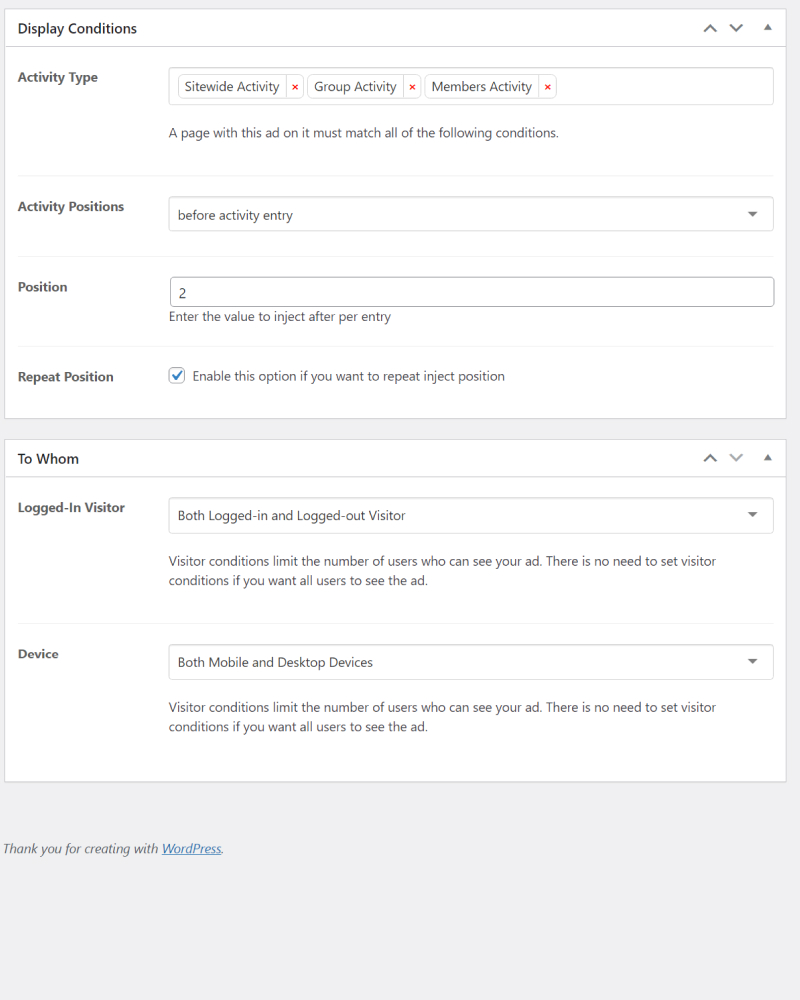This screenshot has width=800, height=1000.
Task: Collapse the To Whom panel
Action: (767, 457)
